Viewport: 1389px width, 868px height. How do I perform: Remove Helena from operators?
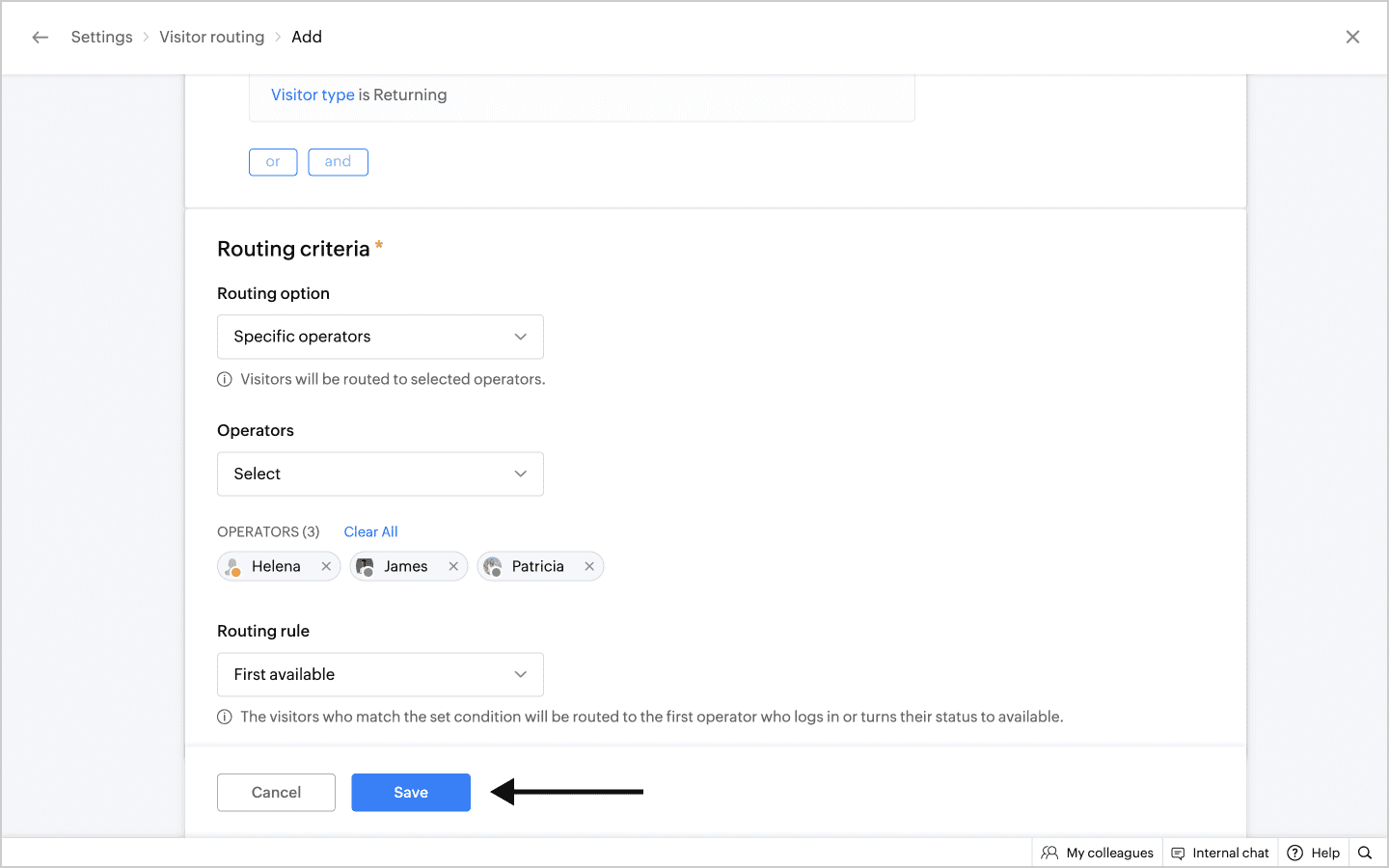[326, 566]
